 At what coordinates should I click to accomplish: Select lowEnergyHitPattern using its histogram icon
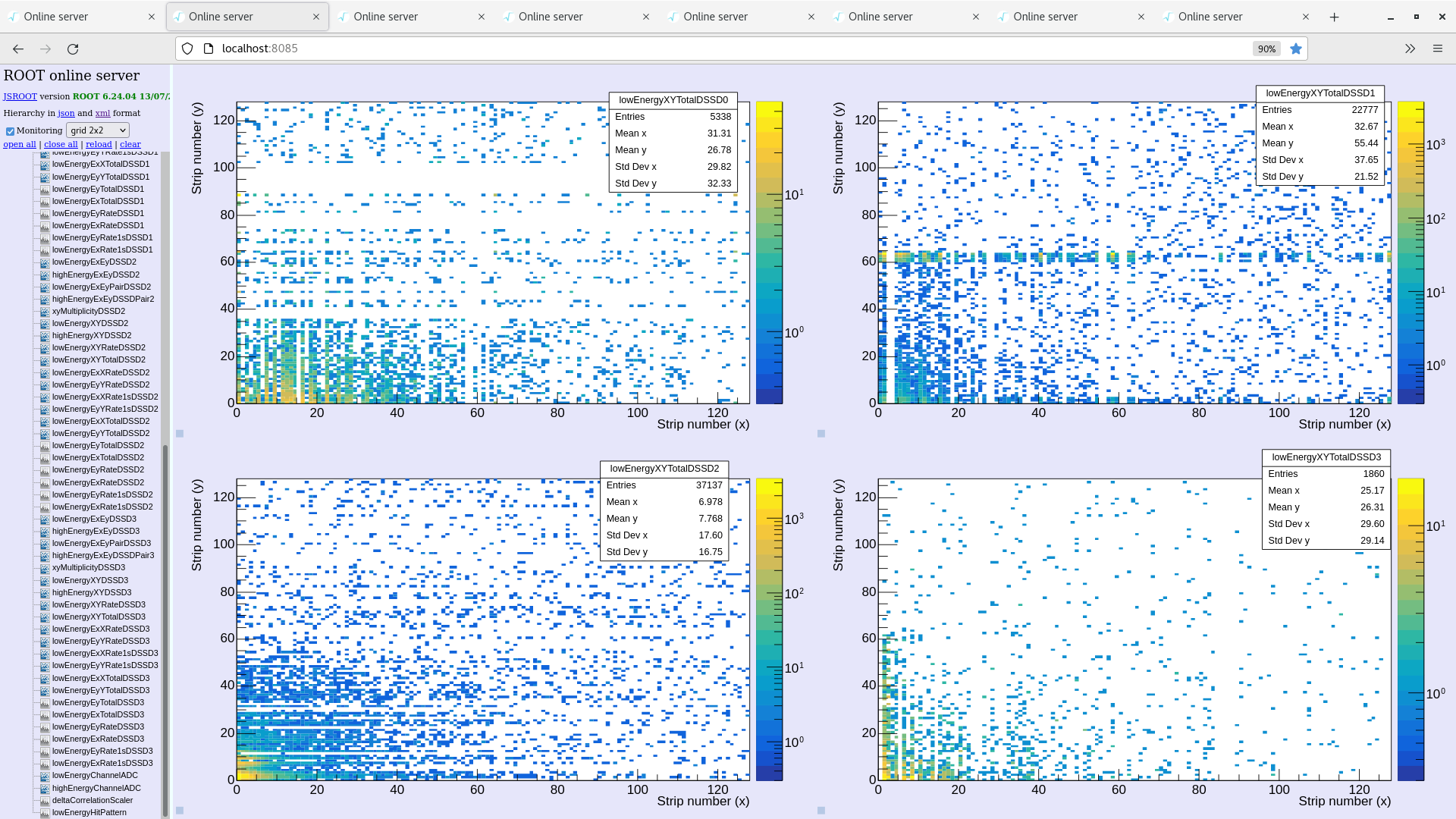click(45, 812)
